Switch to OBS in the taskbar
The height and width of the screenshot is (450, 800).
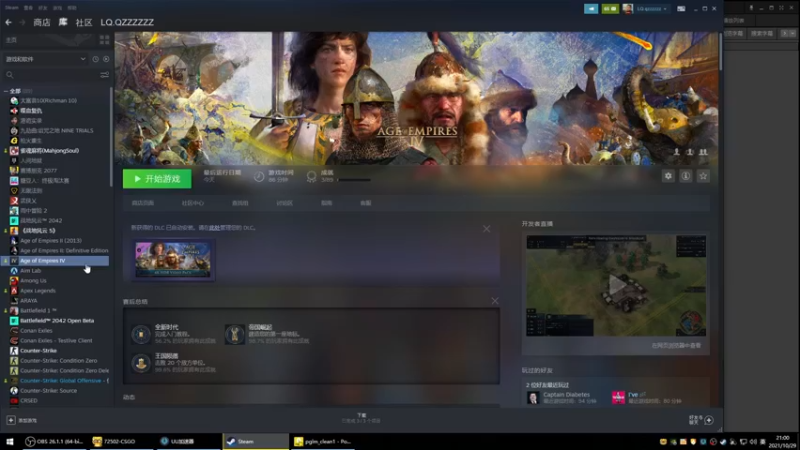point(54,441)
